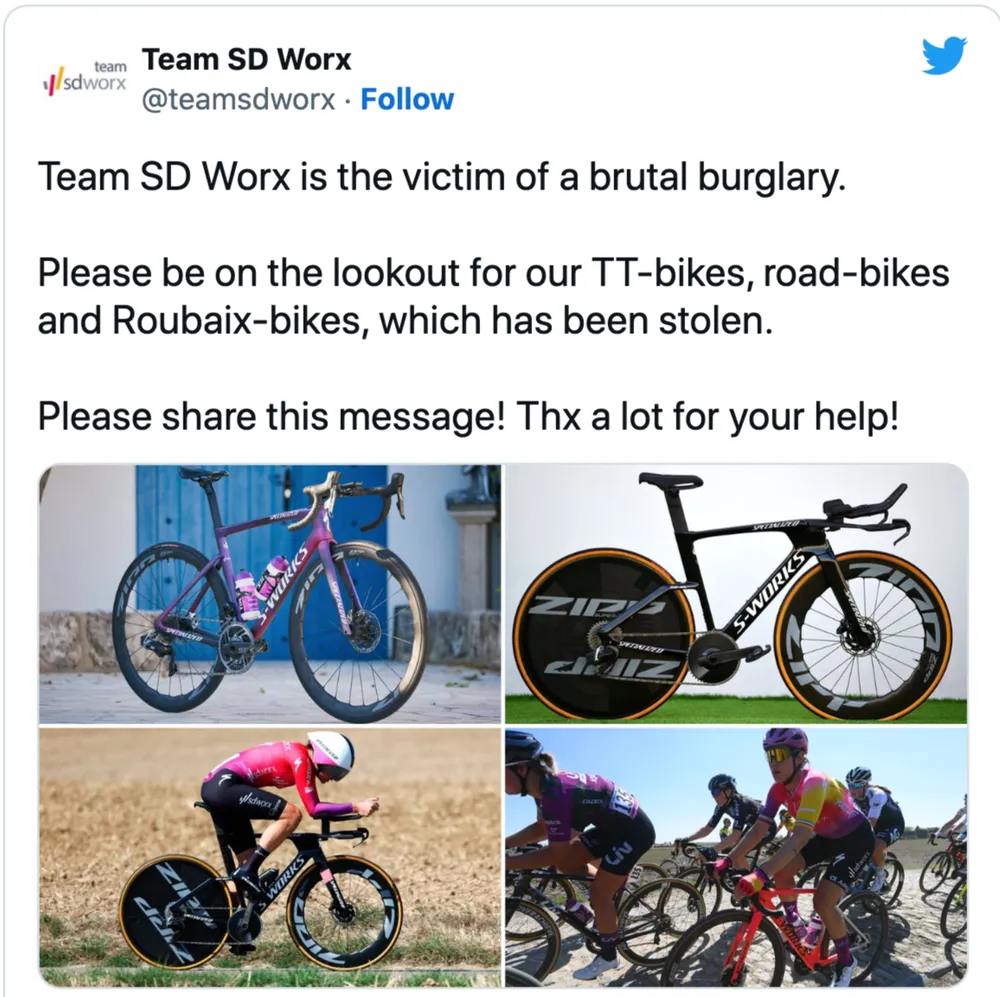This screenshot has height=997, width=1000.
Task: Click the pink water bottles on purple bike
Action: click(262, 584)
